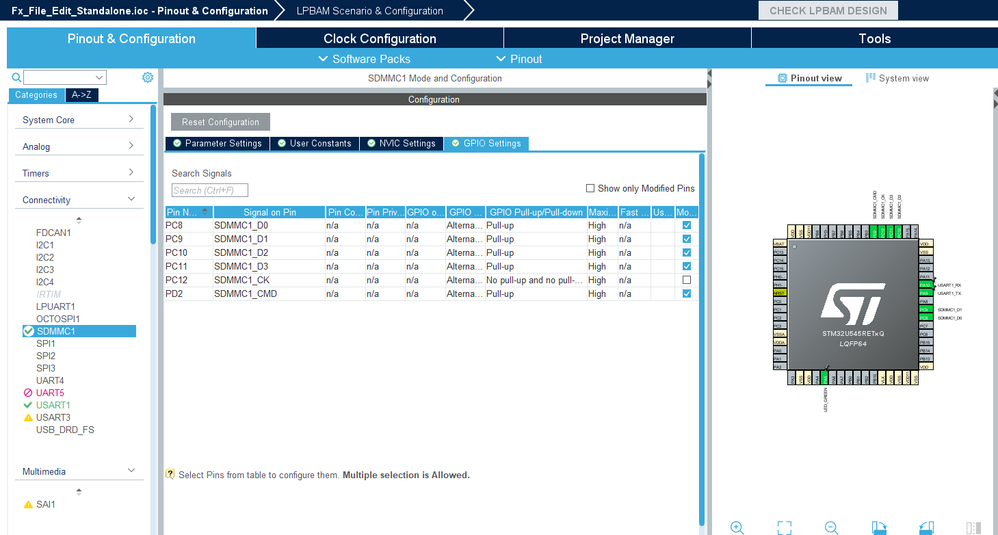Open the peripheral search combo box dropdown arrow
The image size is (998, 535).
(99, 78)
